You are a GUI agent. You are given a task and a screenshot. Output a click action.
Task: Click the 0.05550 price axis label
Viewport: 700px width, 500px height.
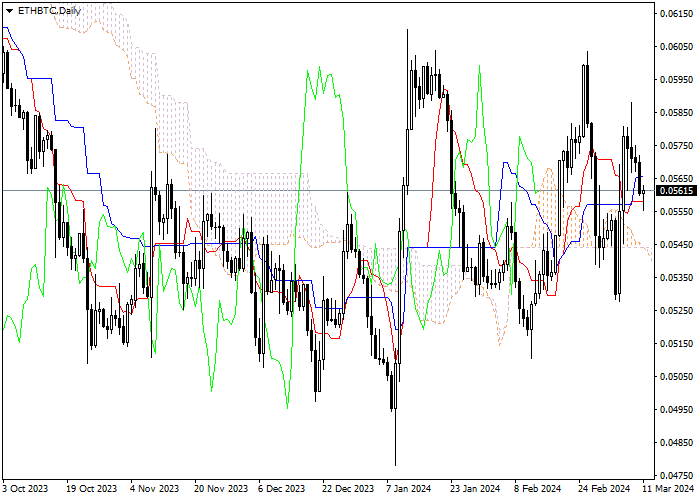(676, 212)
